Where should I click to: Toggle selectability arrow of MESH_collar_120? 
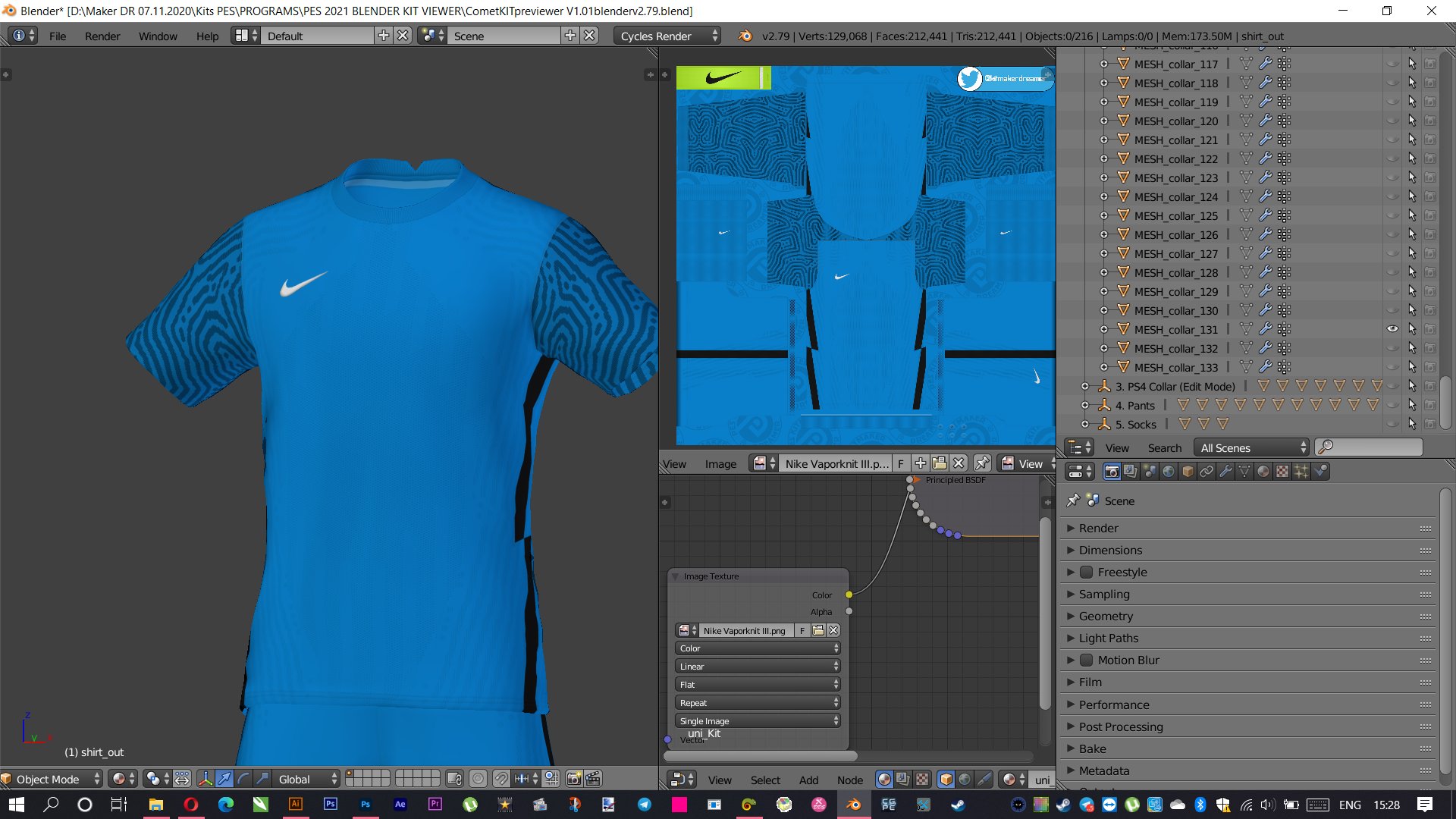click(x=1412, y=121)
